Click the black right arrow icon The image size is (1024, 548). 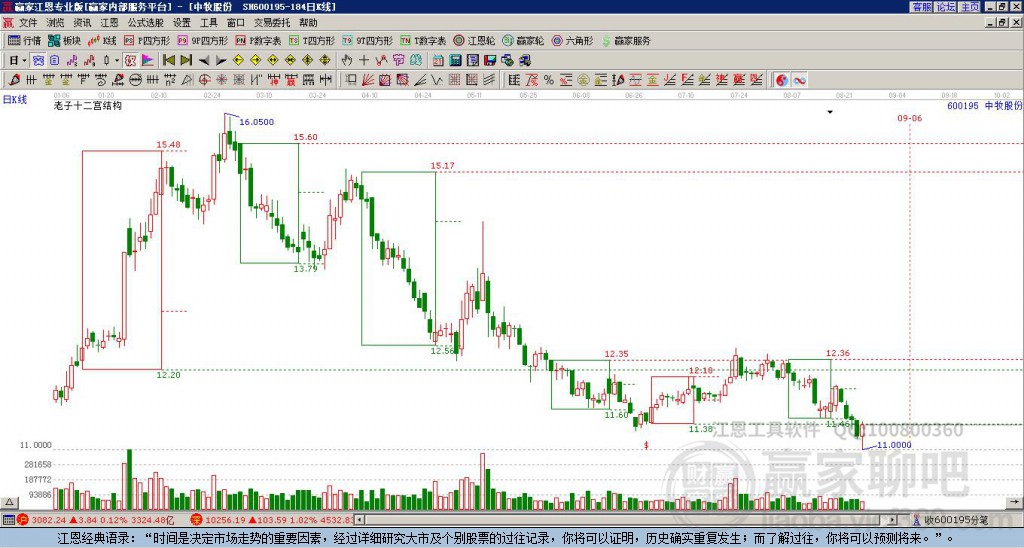221,61
